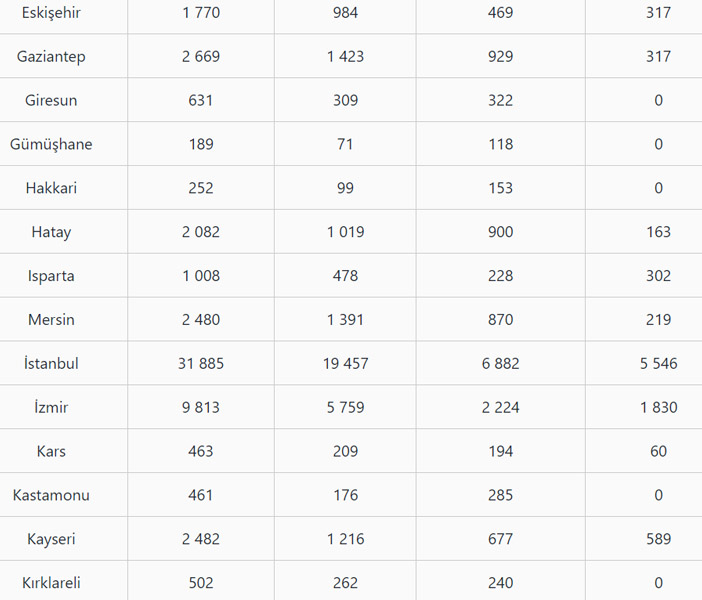Click the value 2 082 for Hatay

[x=201, y=232]
